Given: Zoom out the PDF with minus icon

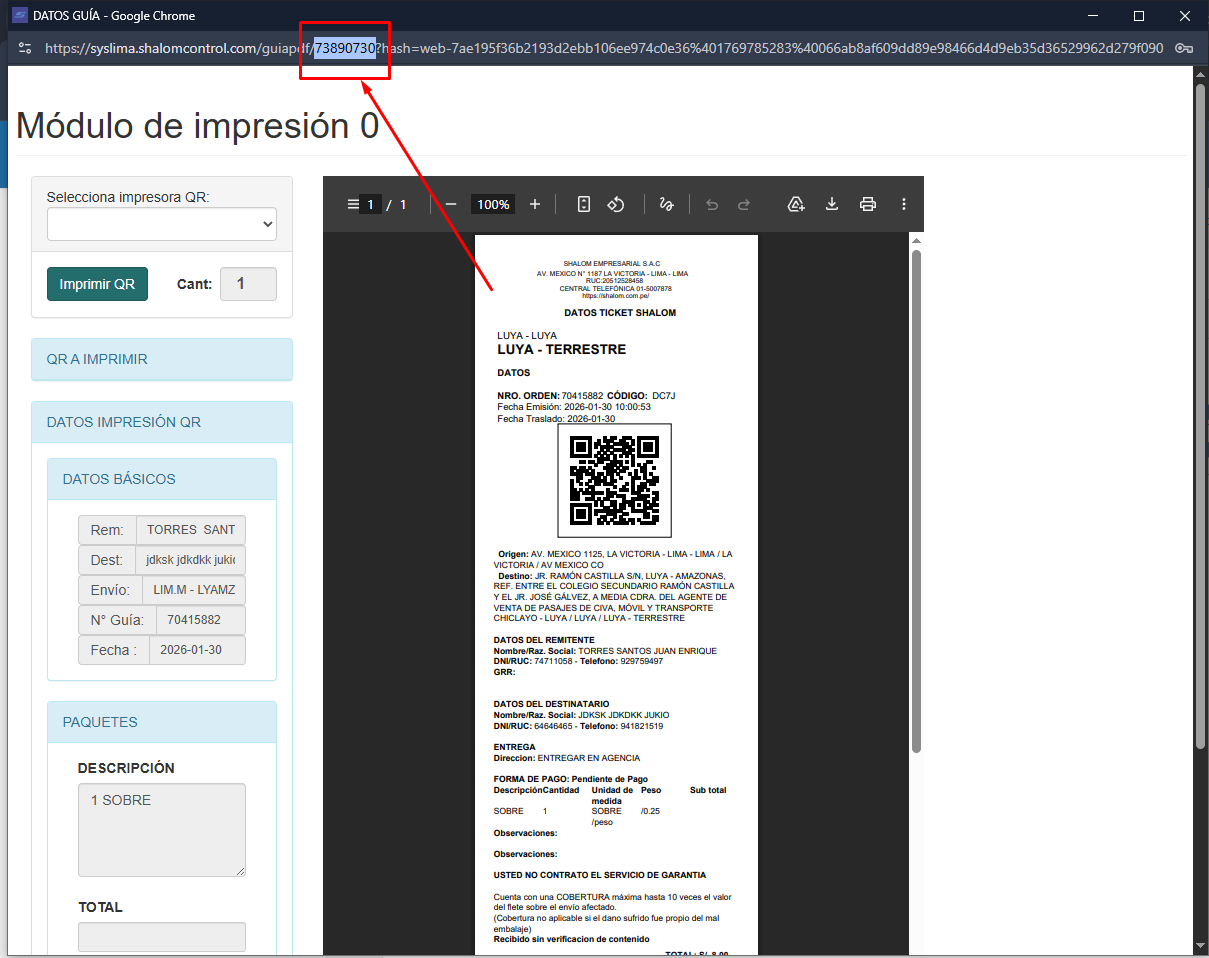Looking at the screenshot, I should tap(451, 204).
